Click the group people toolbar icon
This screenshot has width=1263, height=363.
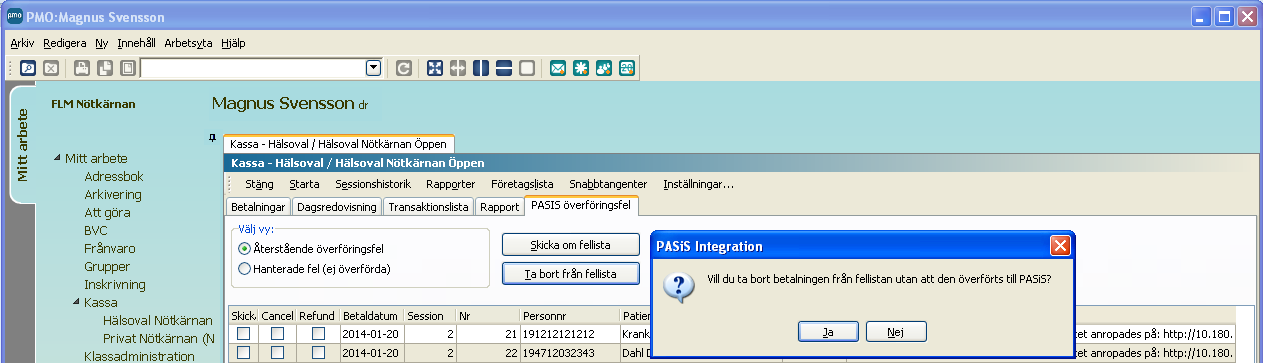[604, 68]
